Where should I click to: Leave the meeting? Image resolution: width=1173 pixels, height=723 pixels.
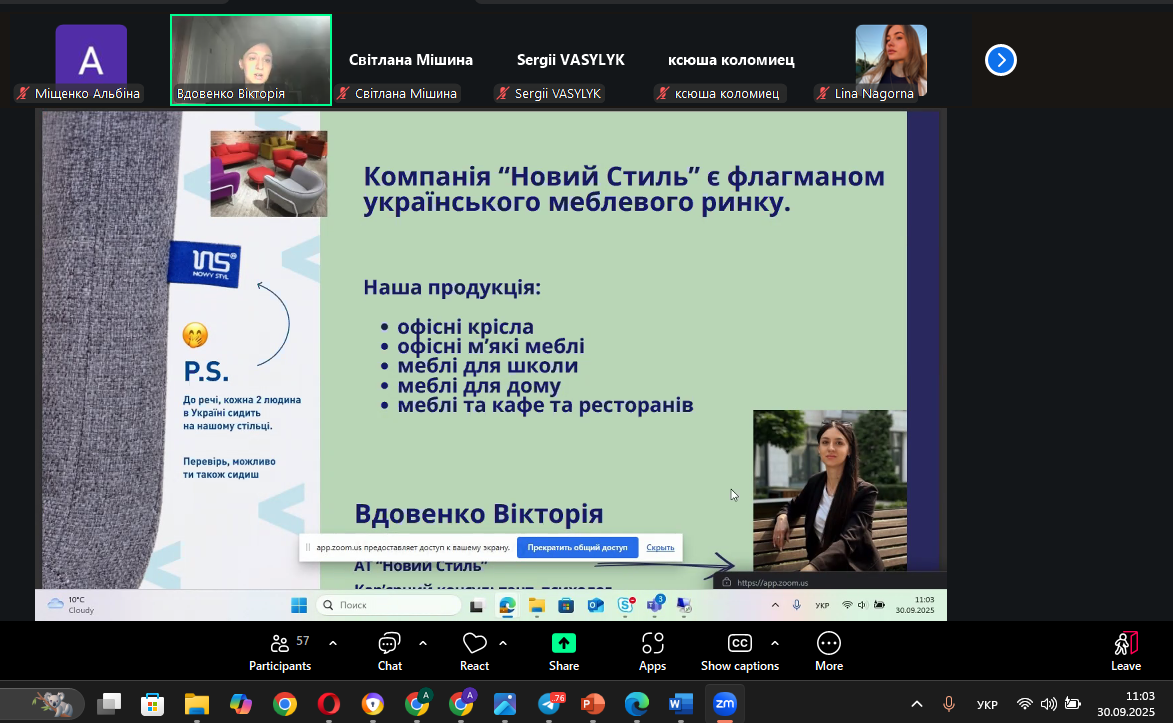(1126, 650)
